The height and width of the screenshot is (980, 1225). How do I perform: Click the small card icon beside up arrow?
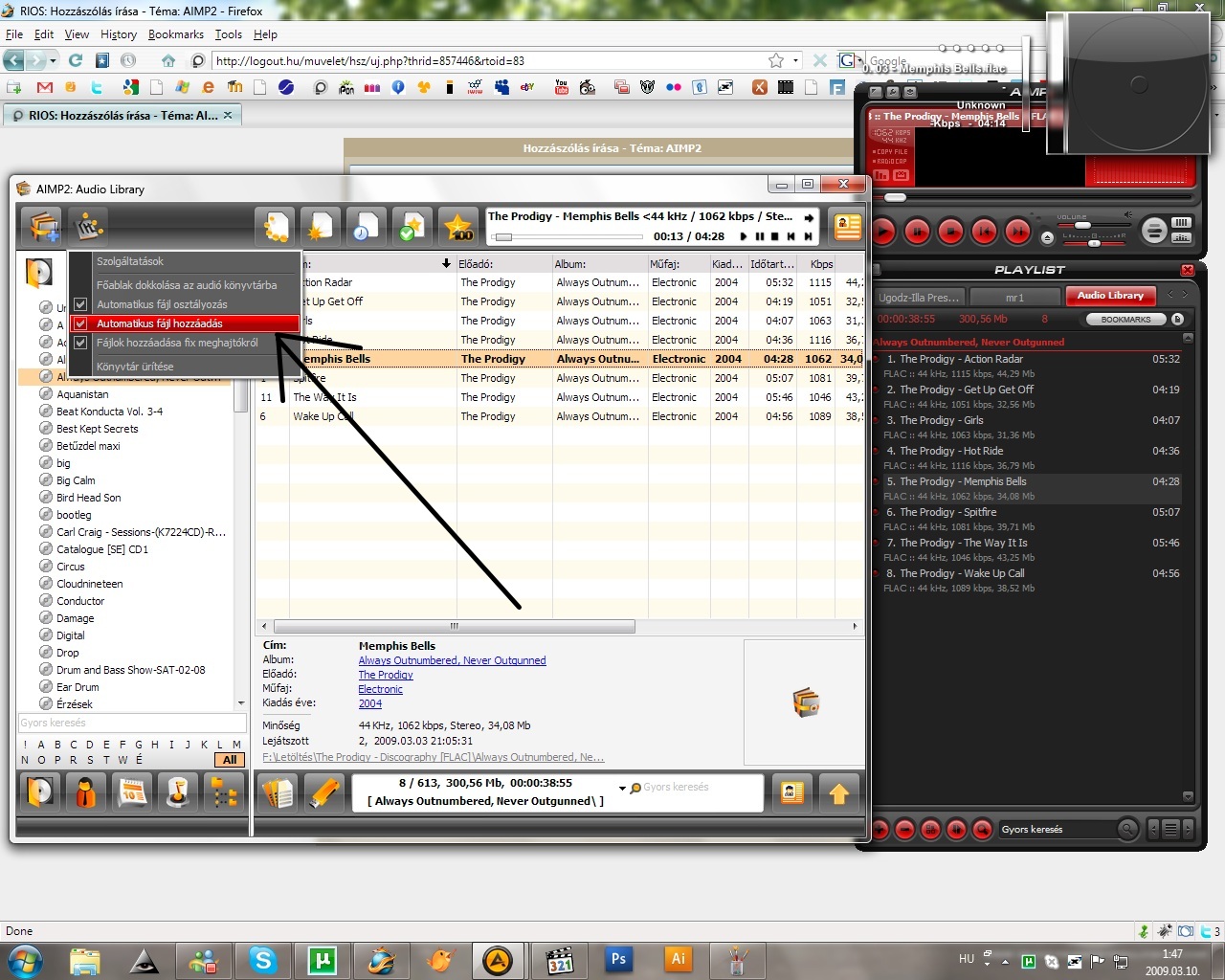[x=792, y=792]
